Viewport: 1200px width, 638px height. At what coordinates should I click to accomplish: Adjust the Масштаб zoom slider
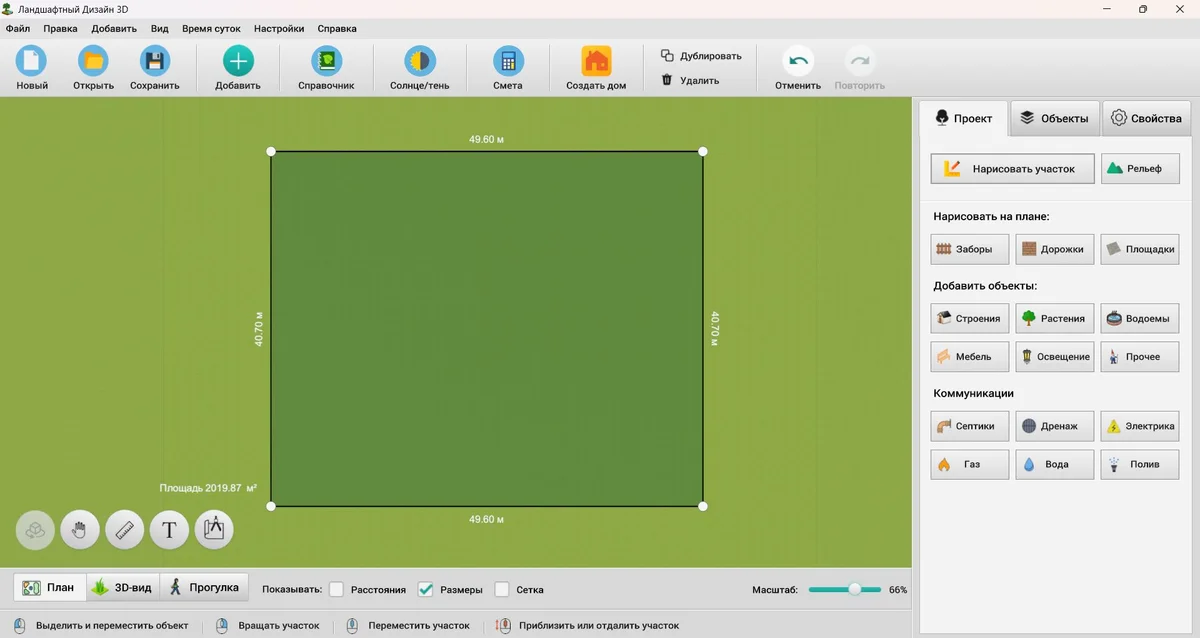pyautogui.click(x=854, y=589)
